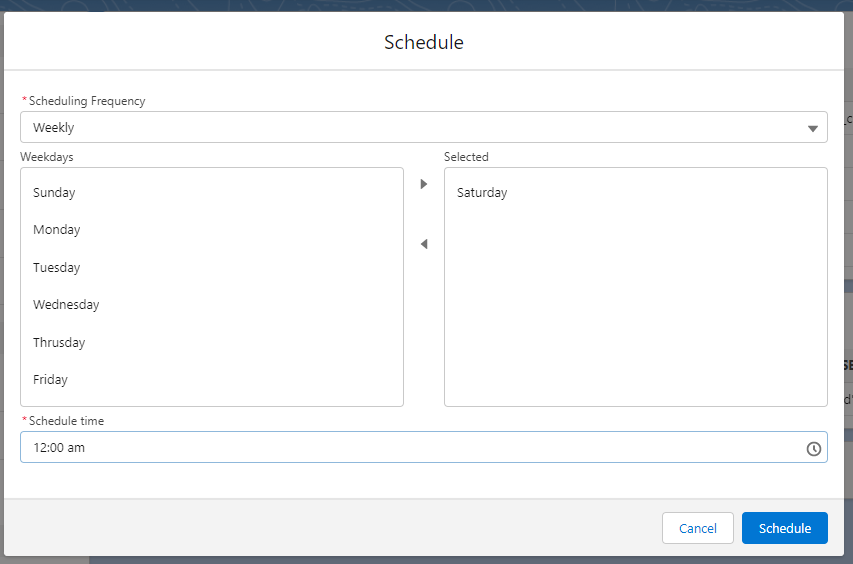This screenshot has width=853, height=564.
Task: Click the Selected list heading
Action: (x=466, y=157)
